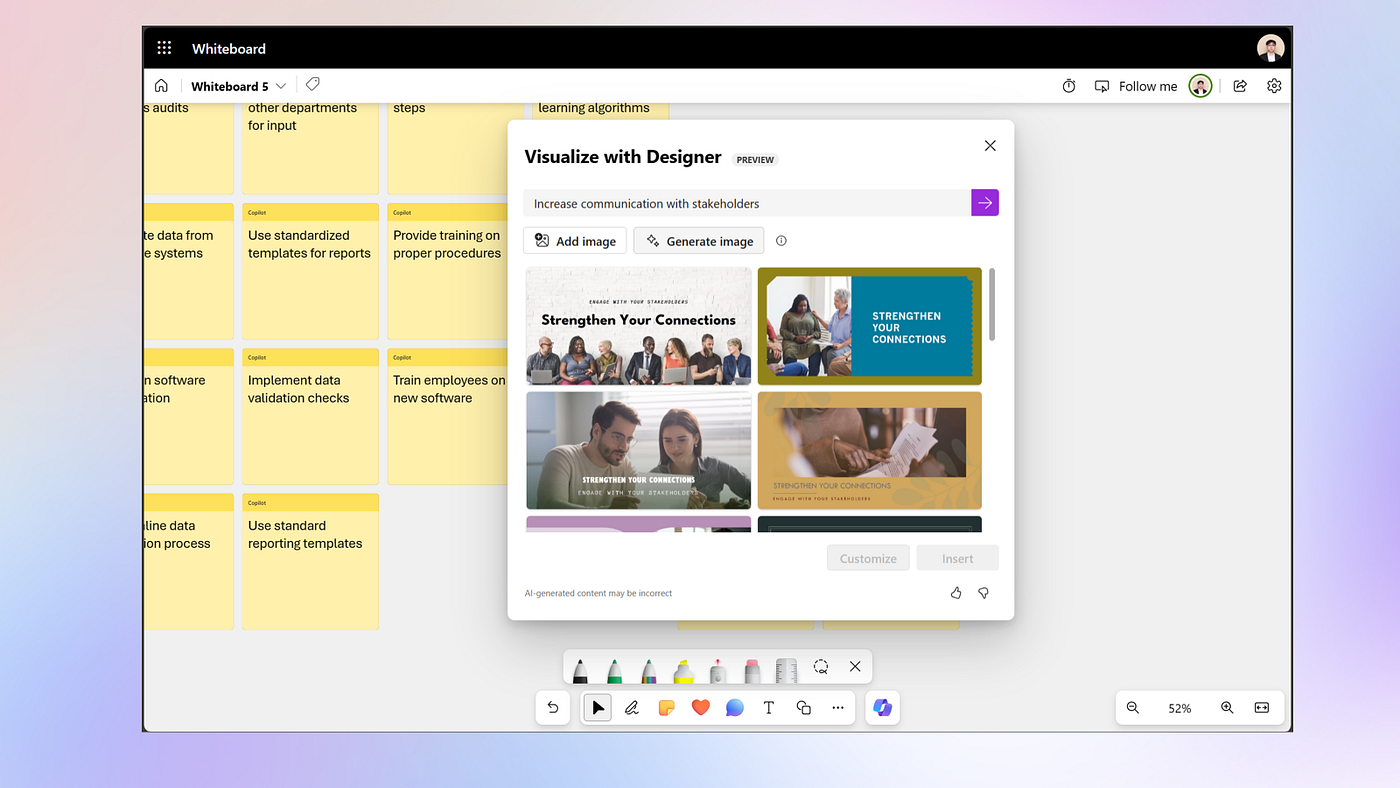Select the red-tipped marker tool
This screenshot has width=1400, height=788.
tap(717, 670)
